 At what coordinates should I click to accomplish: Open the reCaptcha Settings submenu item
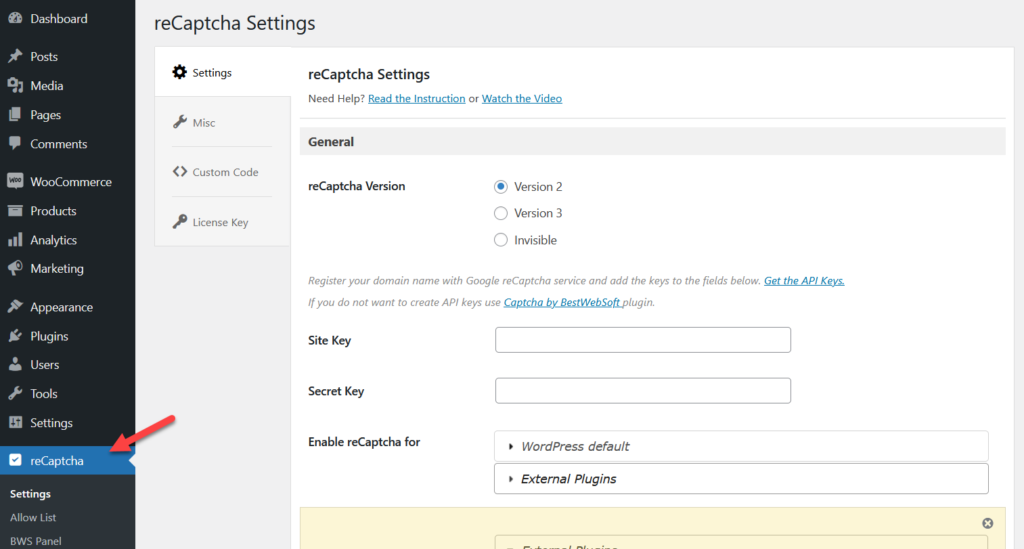point(31,494)
